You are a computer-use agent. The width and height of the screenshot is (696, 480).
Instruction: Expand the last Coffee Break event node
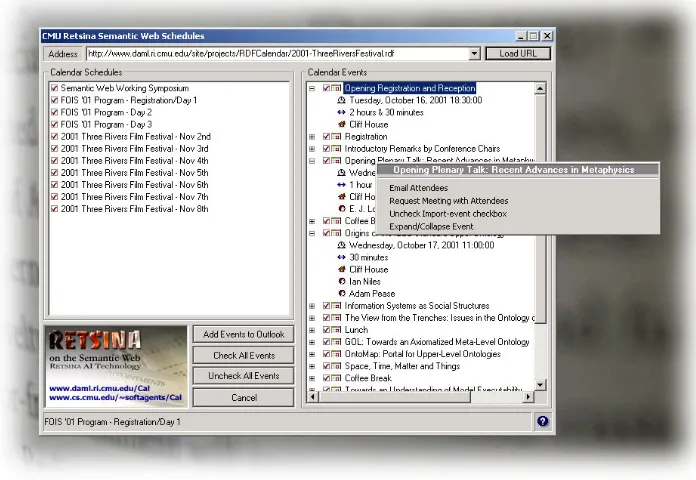[x=312, y=378]
